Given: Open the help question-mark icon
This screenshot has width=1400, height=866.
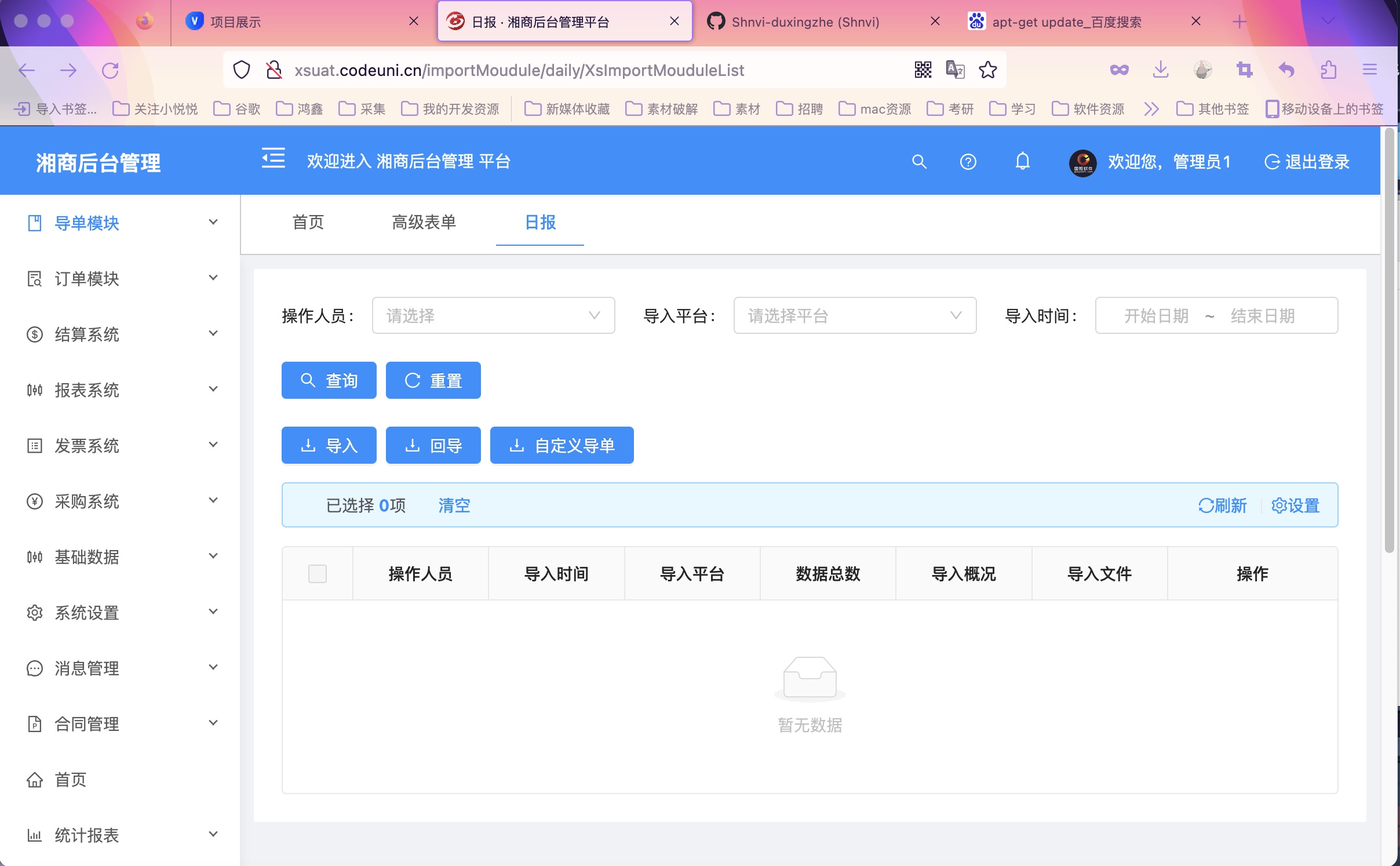Looking at the screenshot, I should [968, 162].
